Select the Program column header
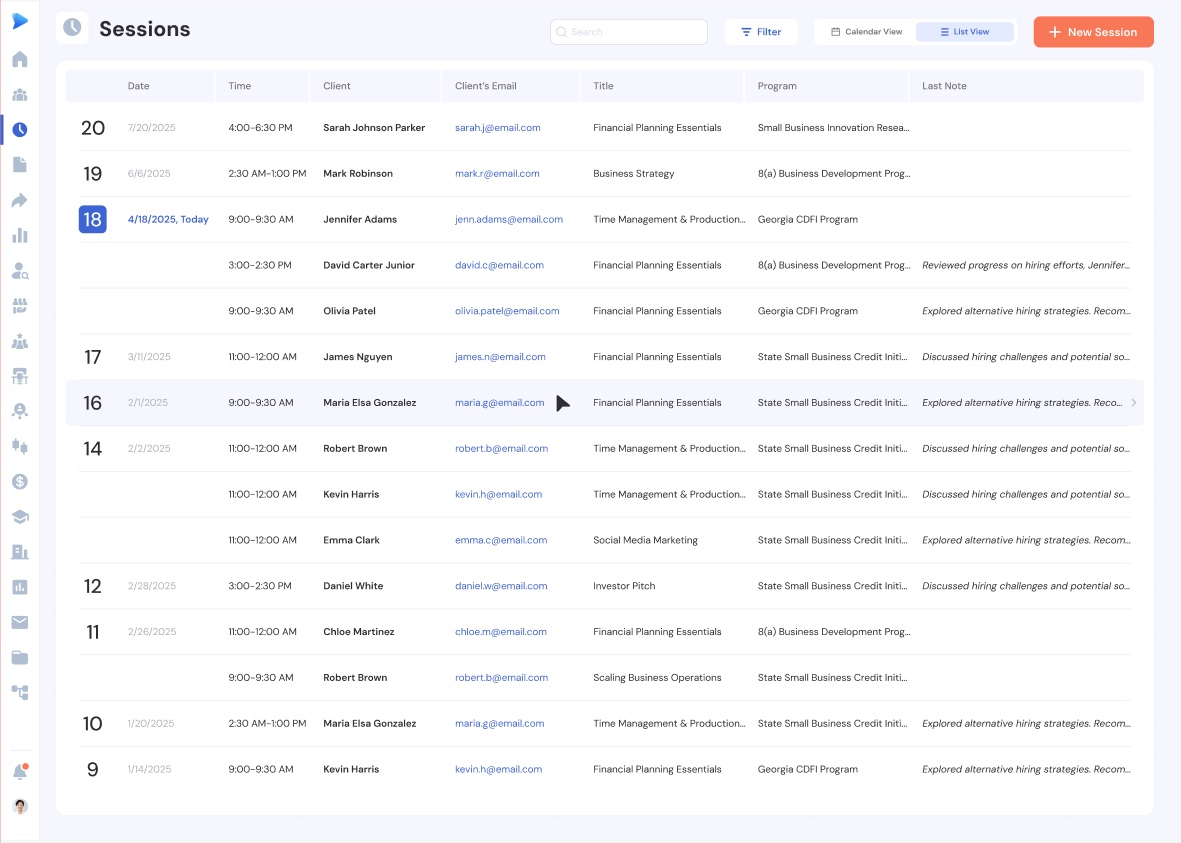The width and height of the screenshot is (1181, 843). tap(777, 86)
